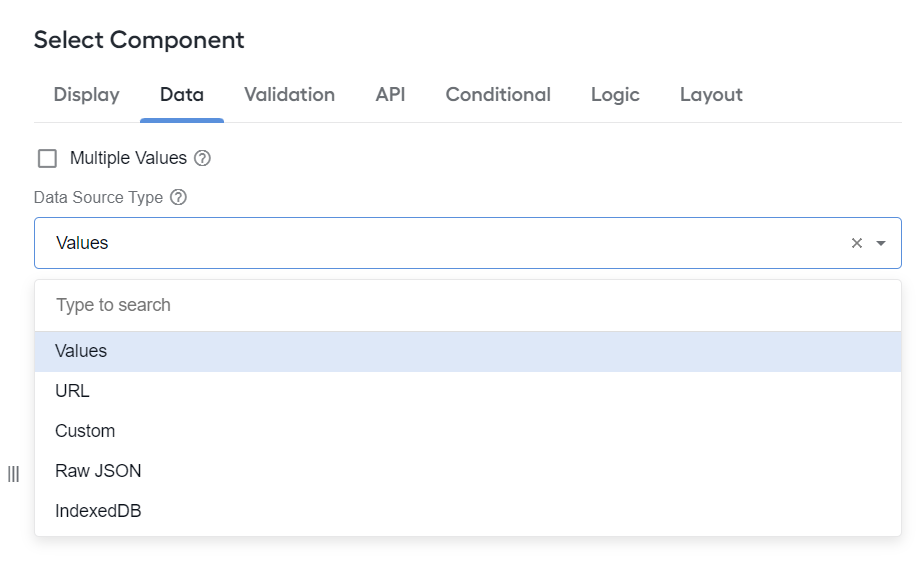Pick Raw JSON from the list
This screenshot has width=919, height=561.
point(468,471)
